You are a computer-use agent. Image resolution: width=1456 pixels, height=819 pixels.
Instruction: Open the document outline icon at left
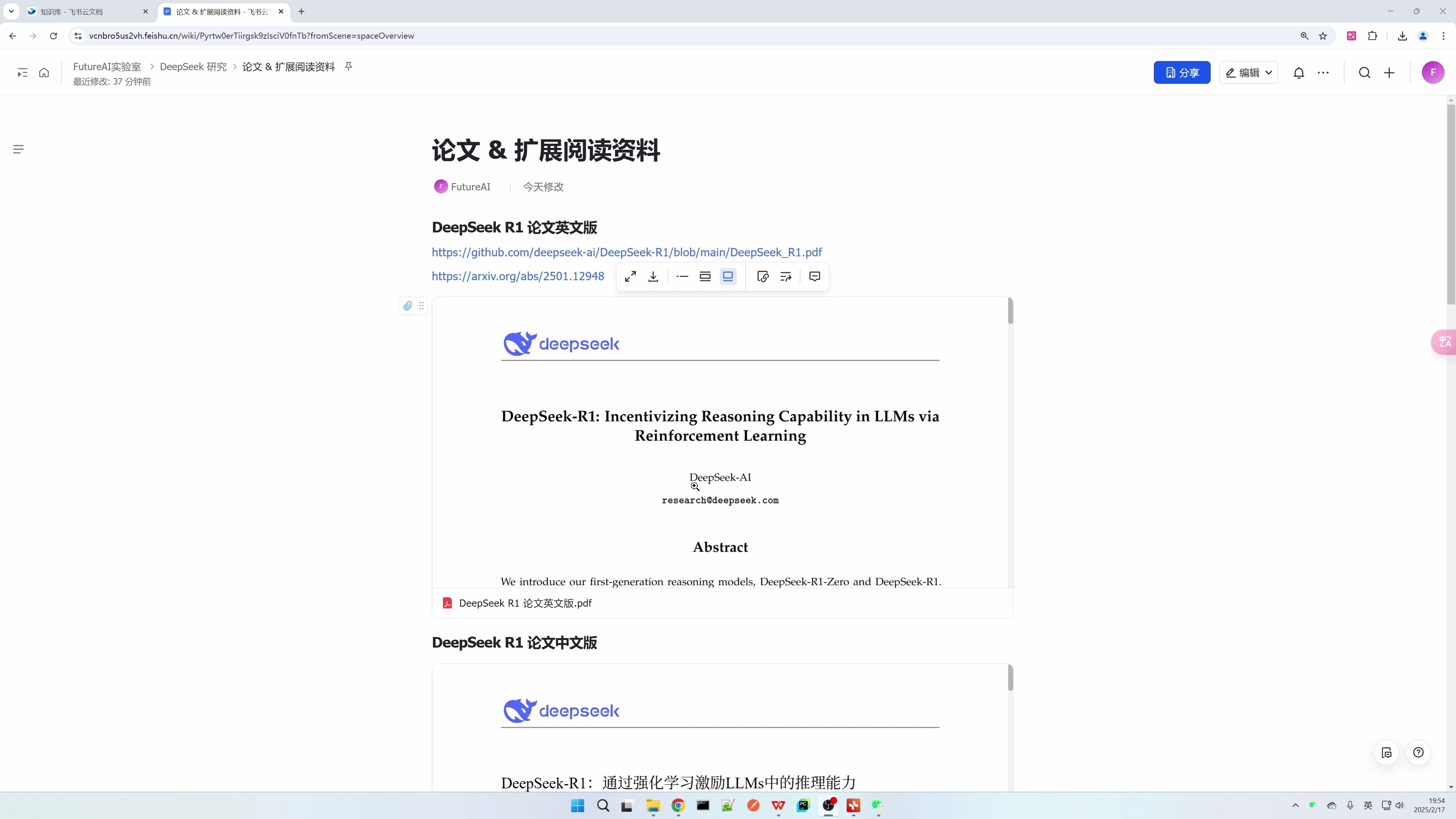point(18,149)
